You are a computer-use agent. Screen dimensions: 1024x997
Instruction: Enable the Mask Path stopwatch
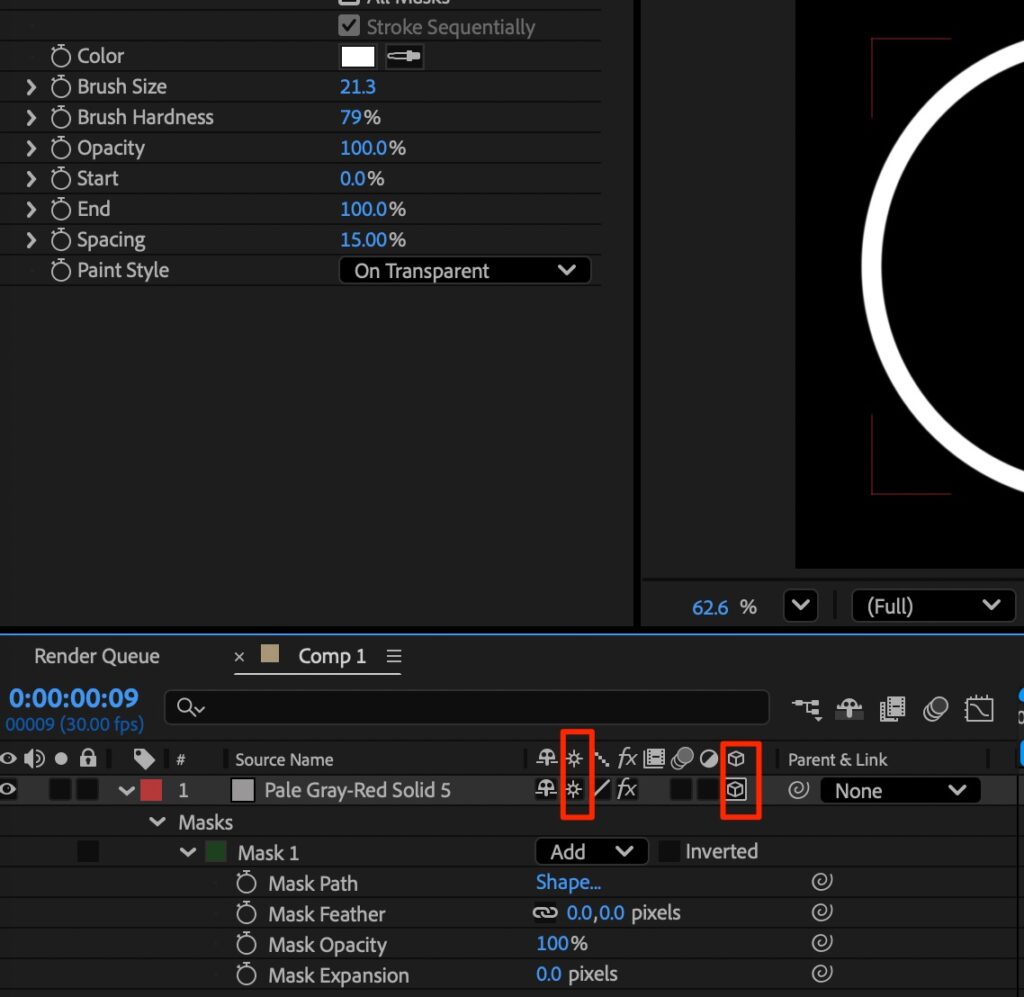247,883
